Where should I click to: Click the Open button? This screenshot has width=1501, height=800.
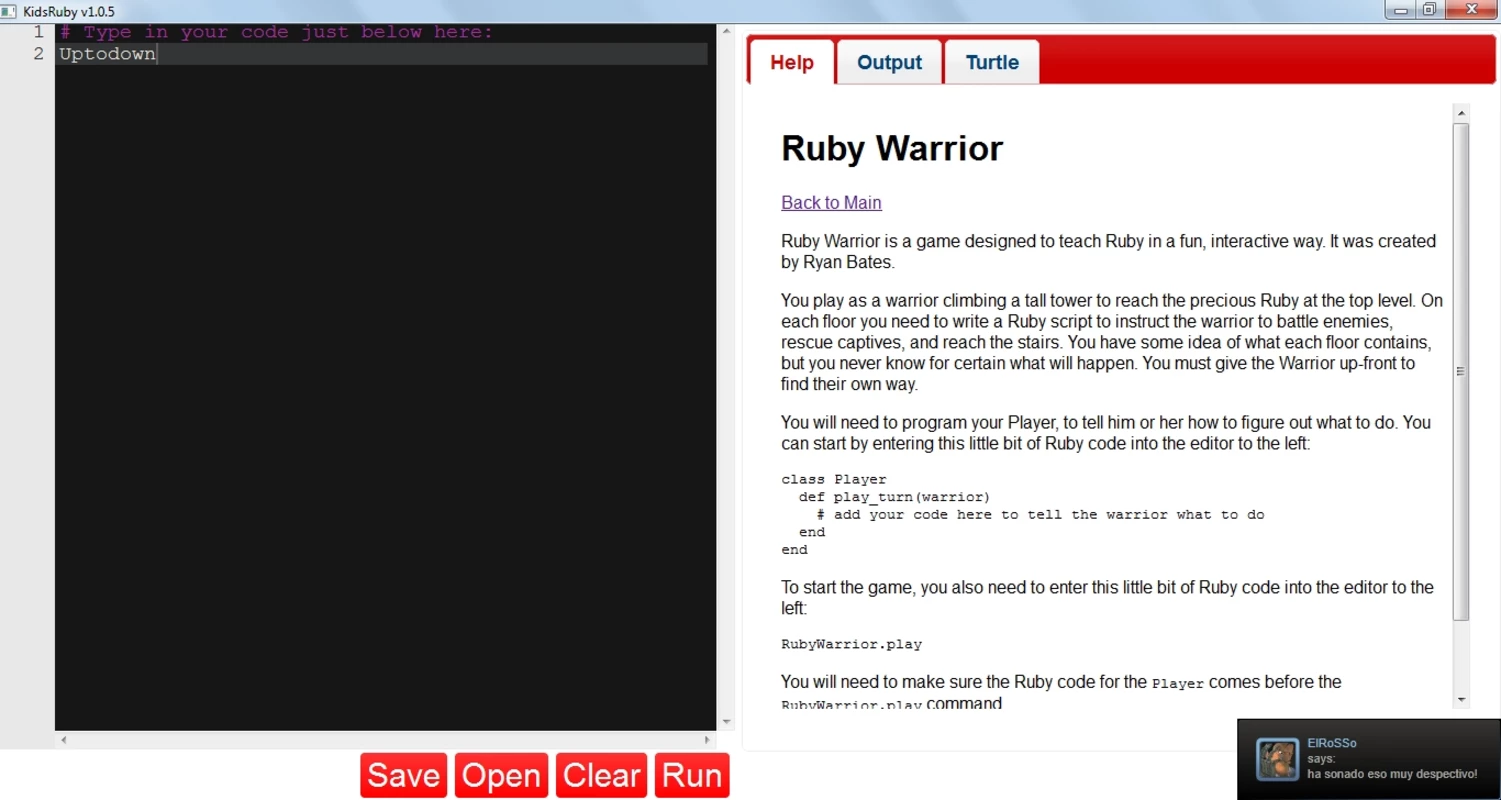[501, 776]
